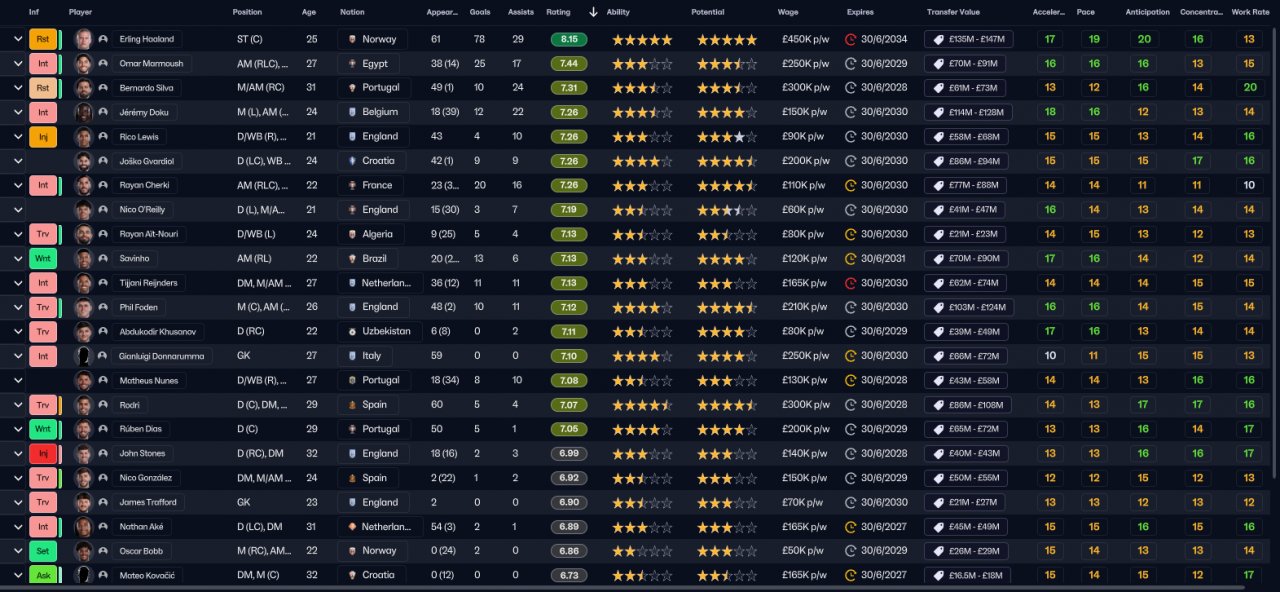Click the £135M - £147M transfer value button
1280x592 pixels.
[x=968, y=39]
